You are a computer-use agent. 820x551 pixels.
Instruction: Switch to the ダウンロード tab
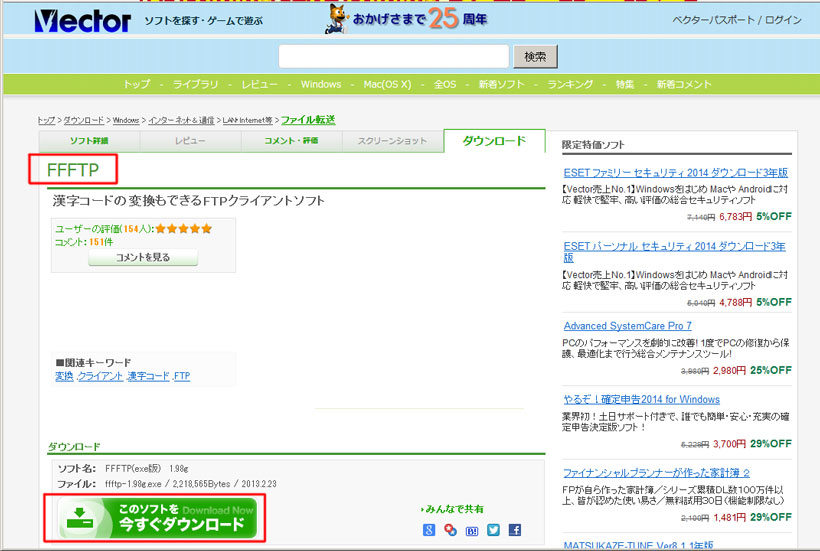[494, 141]
